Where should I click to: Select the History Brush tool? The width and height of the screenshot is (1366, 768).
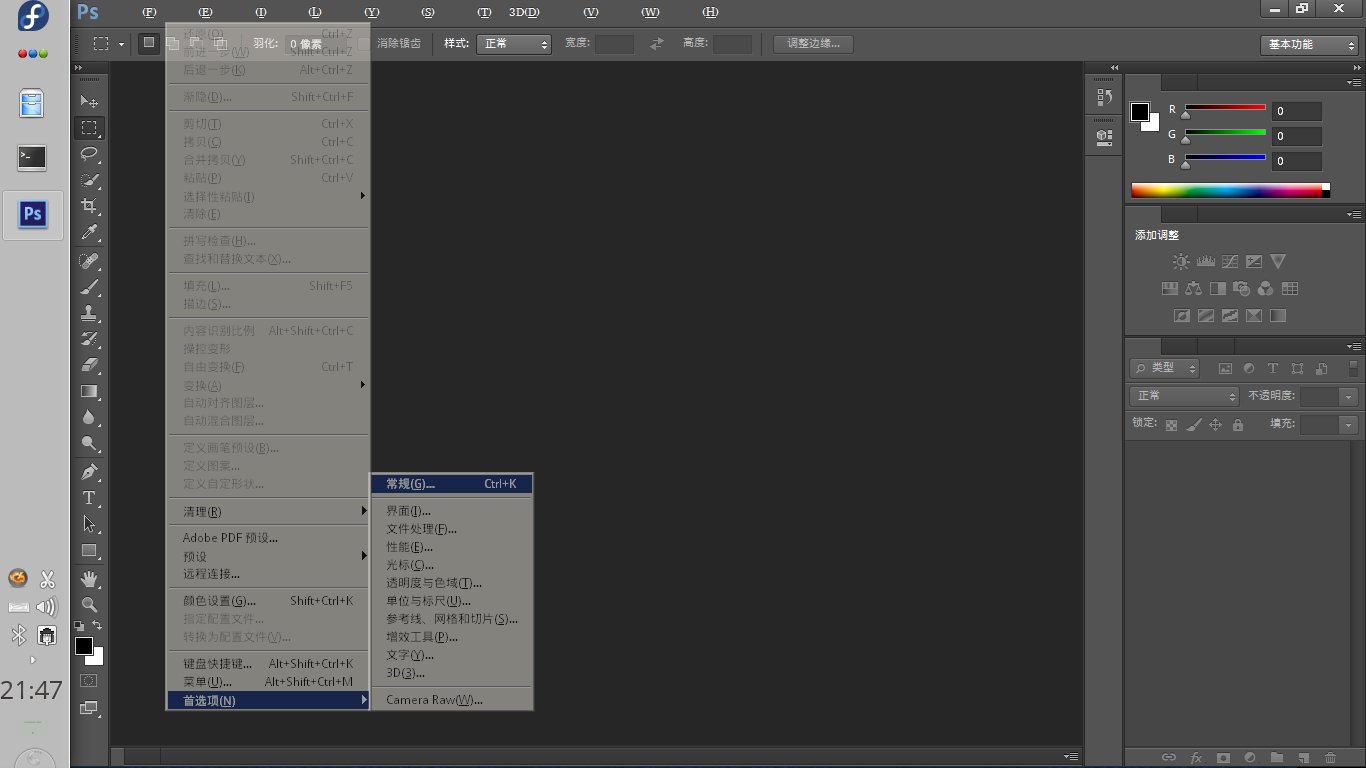tap(89, 339)
